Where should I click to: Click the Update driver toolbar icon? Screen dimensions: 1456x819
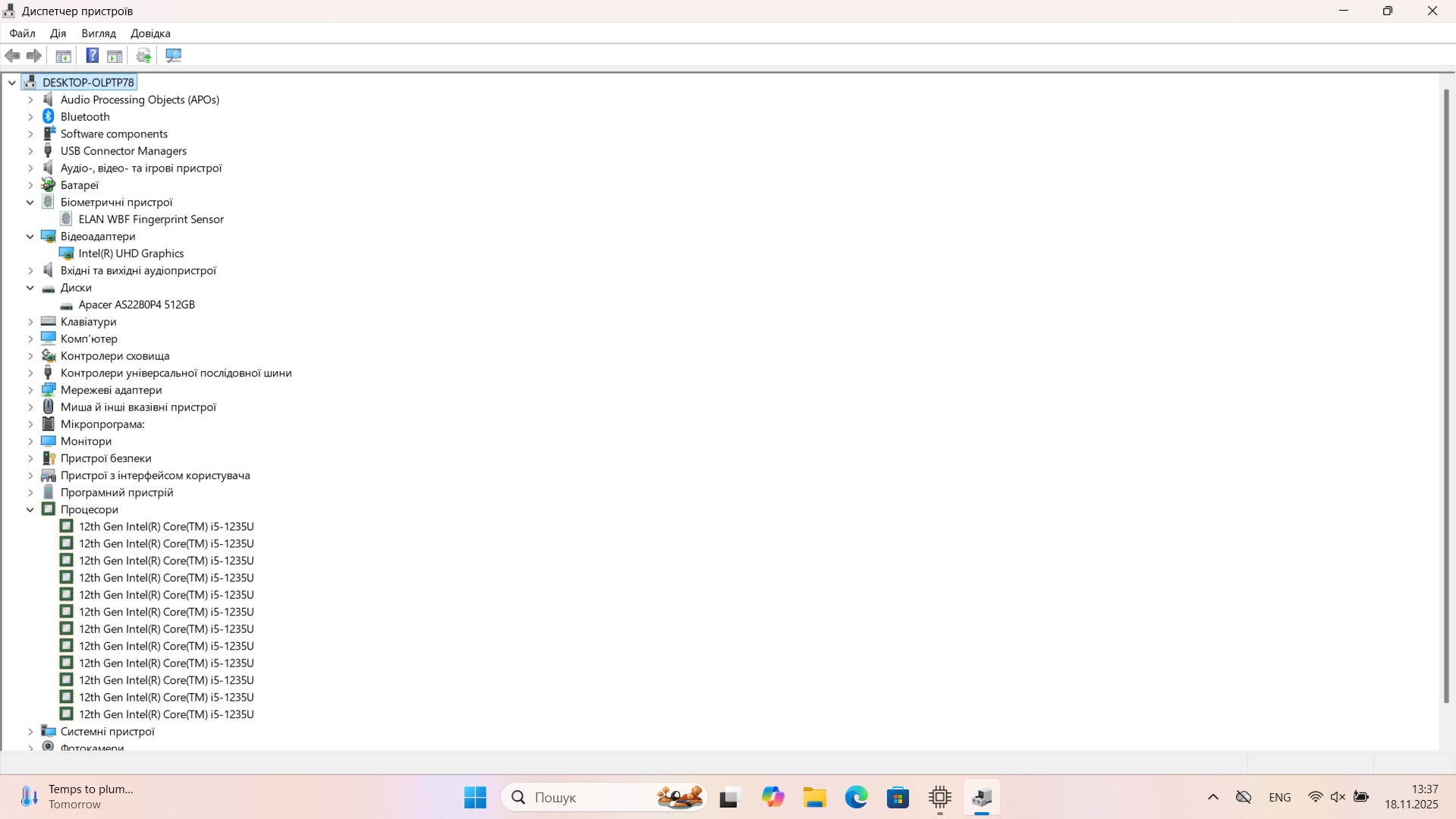click(x=143, y=55)
